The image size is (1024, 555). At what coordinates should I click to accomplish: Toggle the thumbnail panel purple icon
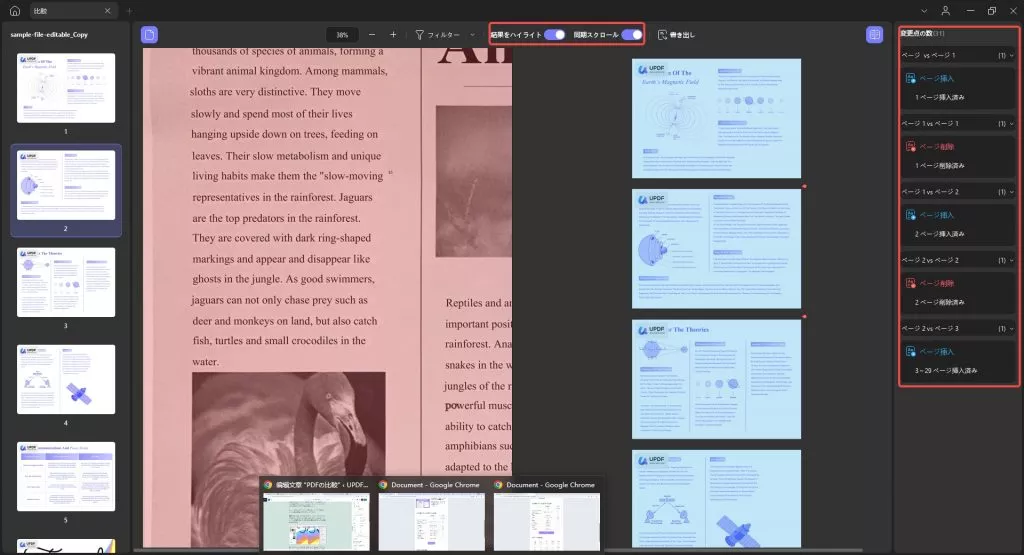tap(150, 35)
